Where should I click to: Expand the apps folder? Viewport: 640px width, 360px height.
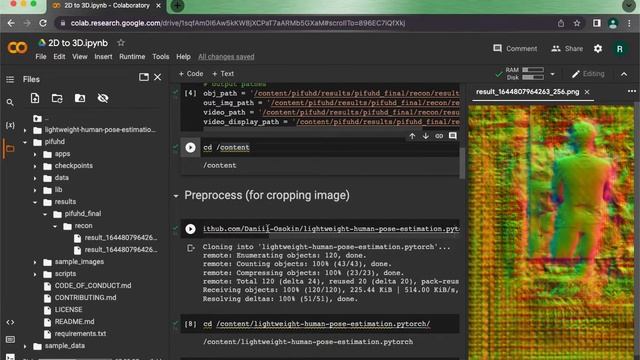[x=35, y=154]
